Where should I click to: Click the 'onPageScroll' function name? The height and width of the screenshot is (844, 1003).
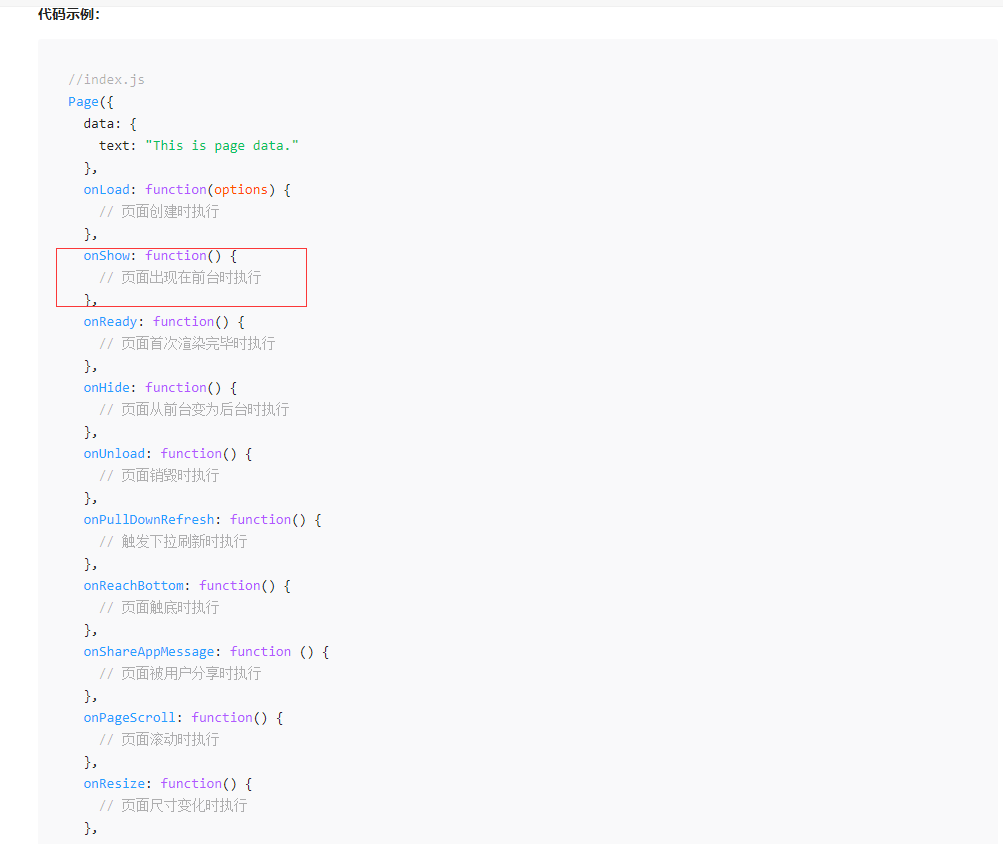(x=129, y=717)
